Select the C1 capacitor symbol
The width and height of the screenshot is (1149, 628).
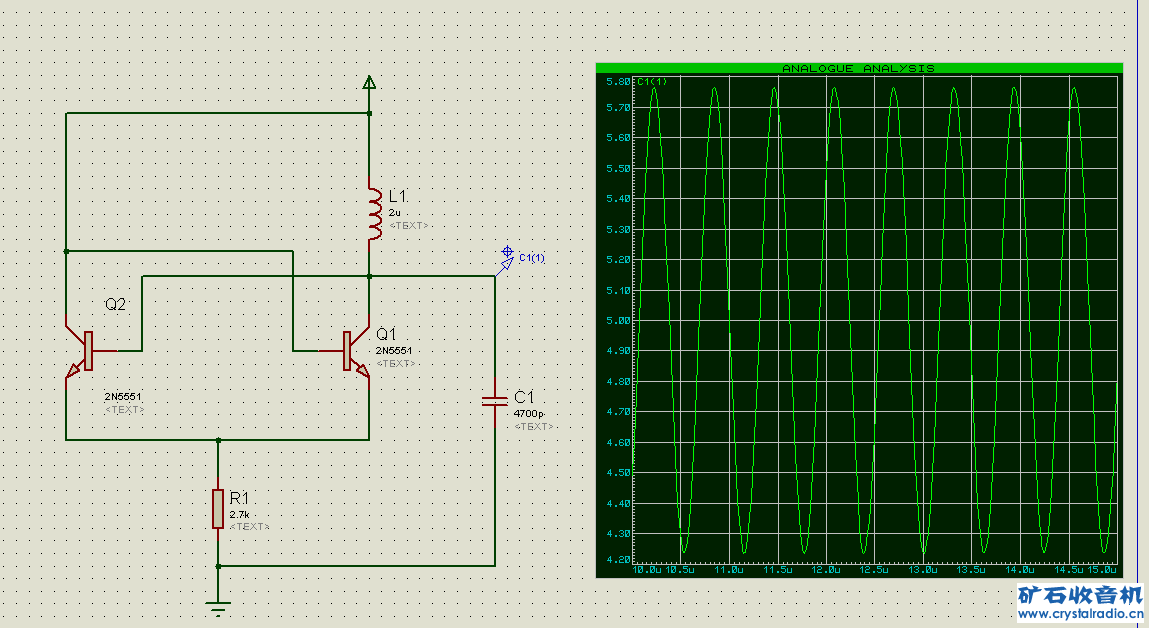(495, 401)
